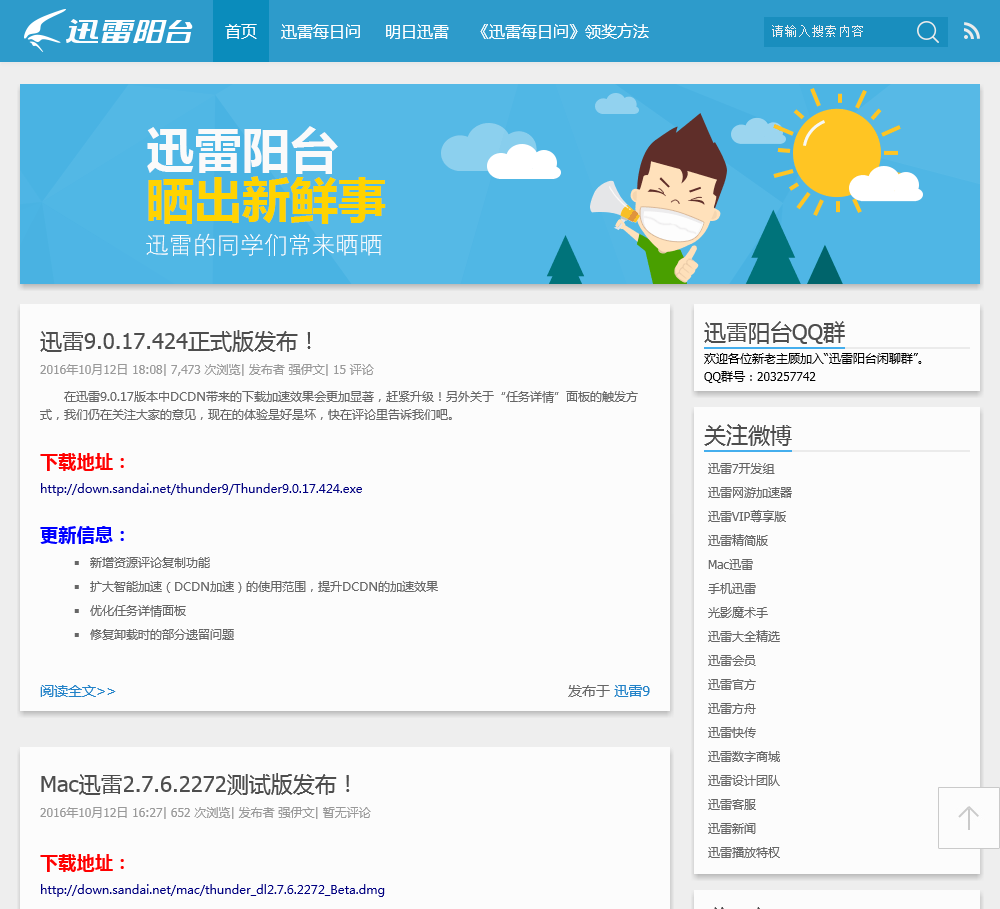Open 迅雷设计团队 weibo link

click(x=744, y=781)
